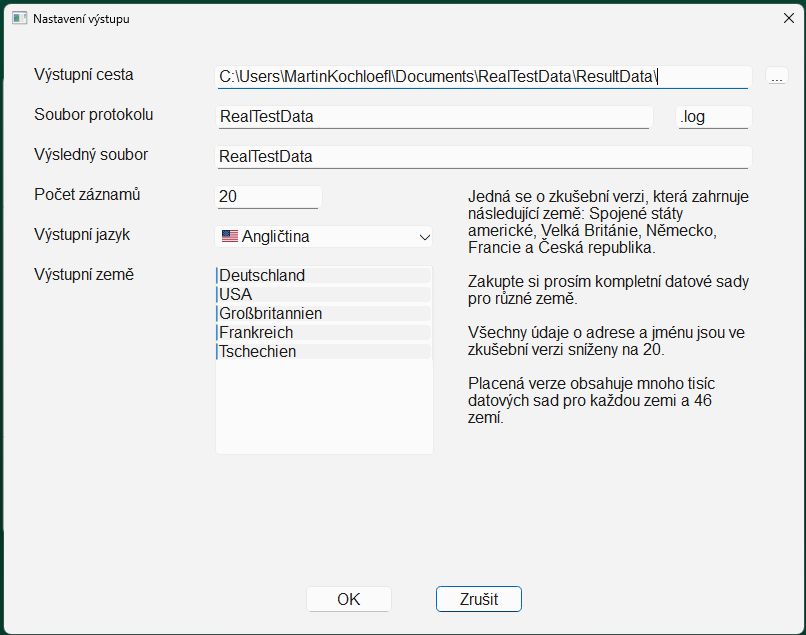This screenshot has height=635, width=806.
Task: Open the Angličtina language combo box
Action: (x=324, y=237)
